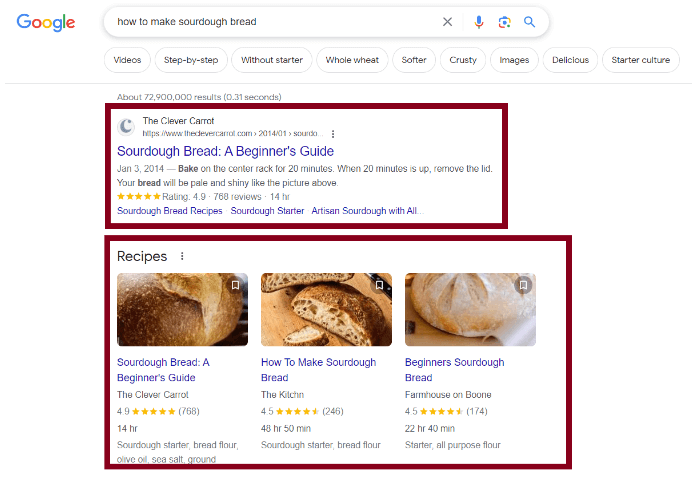
Task: Switch to the Images filter
Action: coord(514,60)
